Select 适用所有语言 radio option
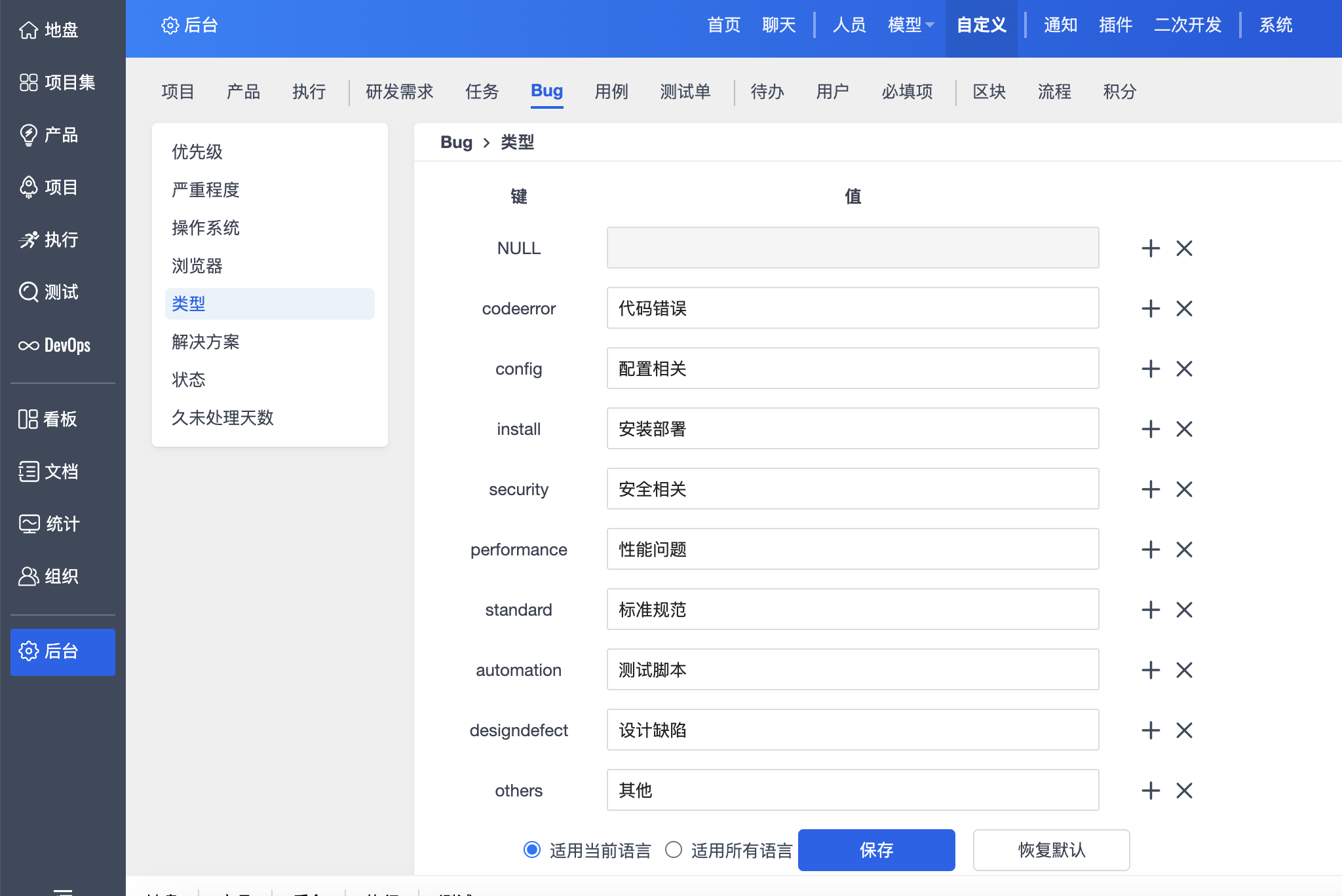1342x896 pixels. [674, 850]
